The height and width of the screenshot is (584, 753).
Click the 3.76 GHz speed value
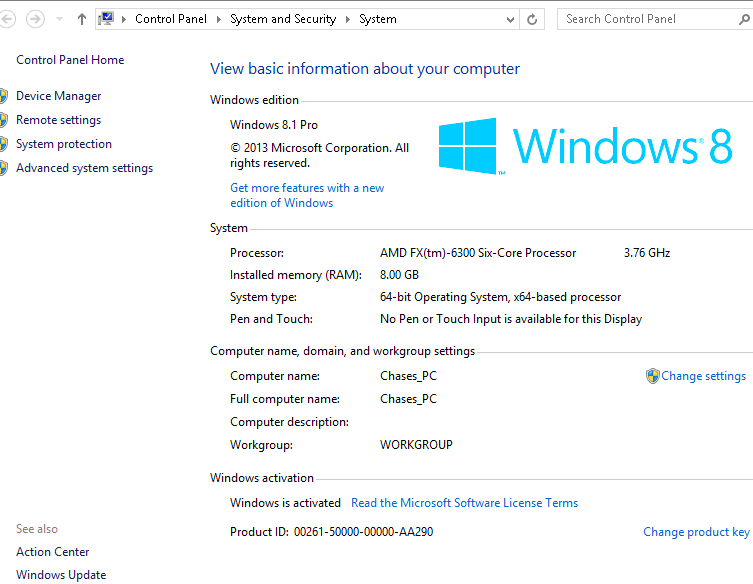coord(647,253)
